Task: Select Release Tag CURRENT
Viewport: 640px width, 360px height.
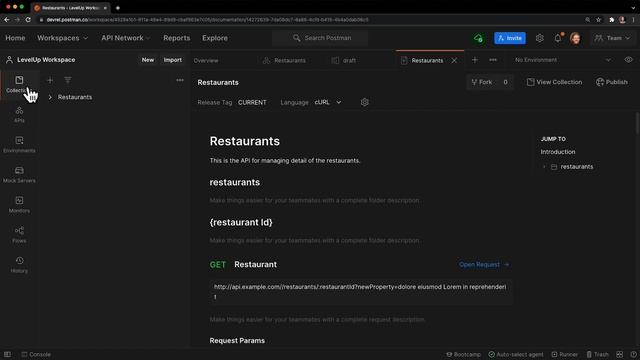Action: point(252,102)
